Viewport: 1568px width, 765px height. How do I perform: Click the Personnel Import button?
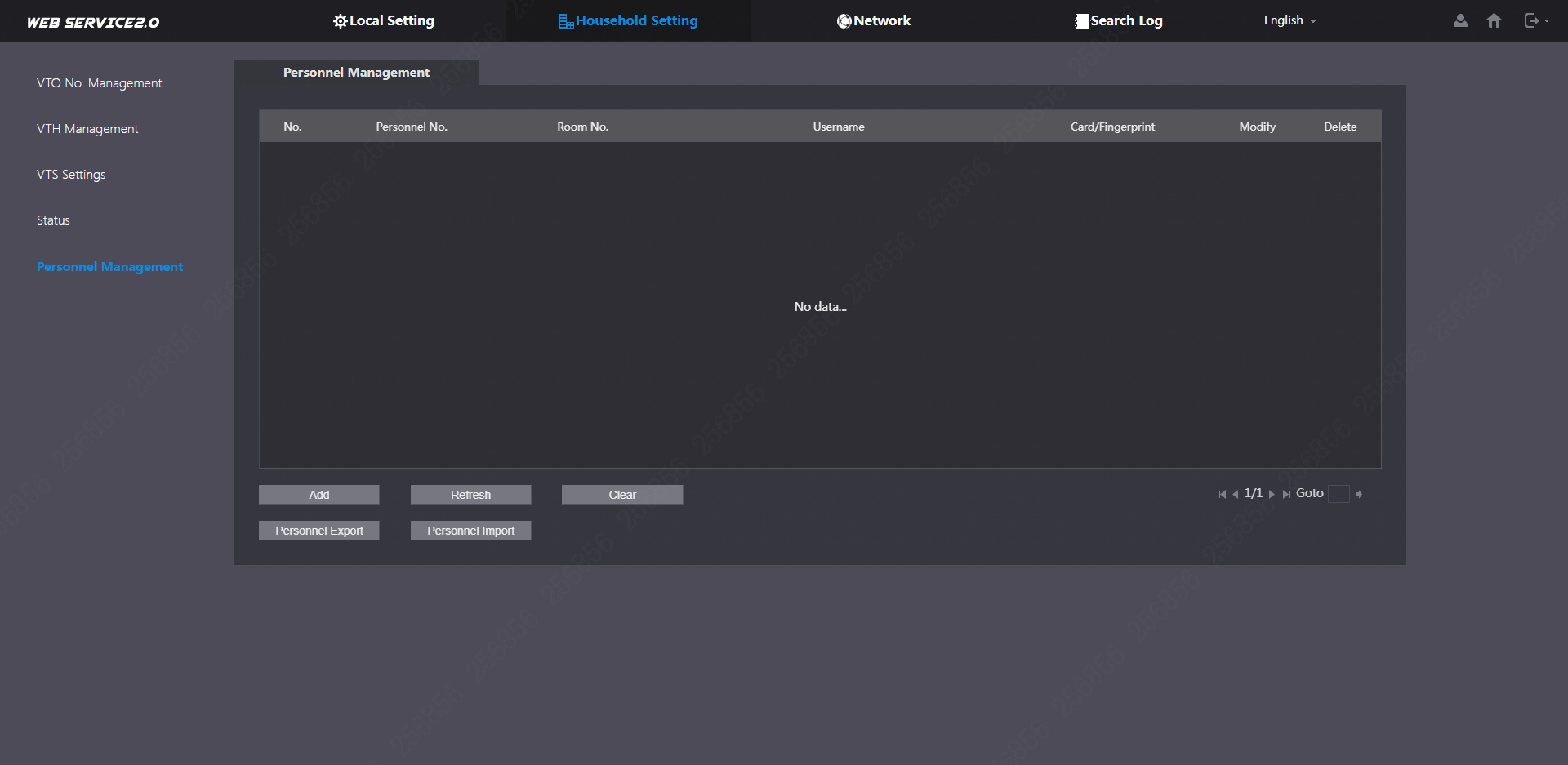[470, 531]
